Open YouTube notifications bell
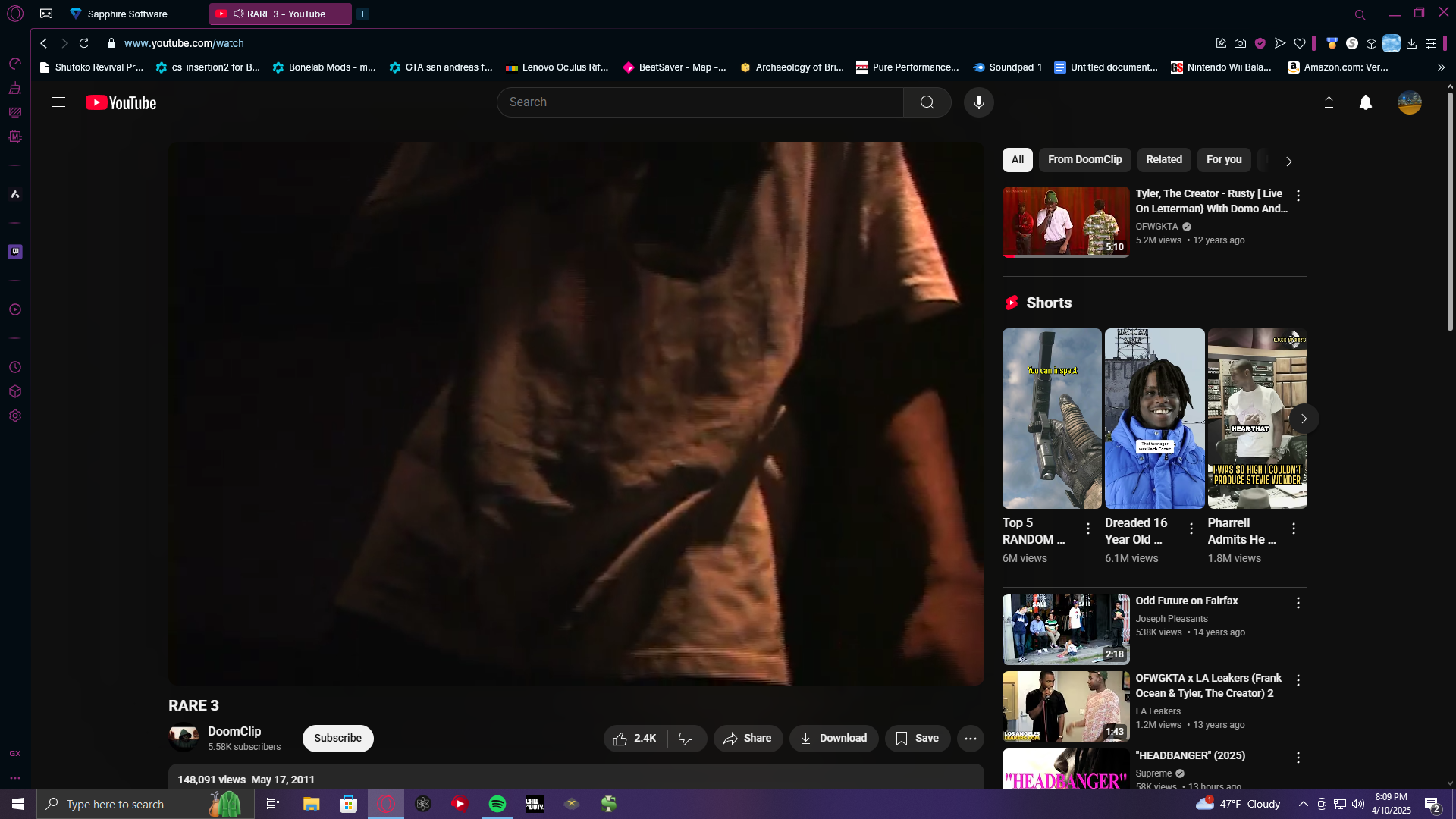 coord(1365,102)
